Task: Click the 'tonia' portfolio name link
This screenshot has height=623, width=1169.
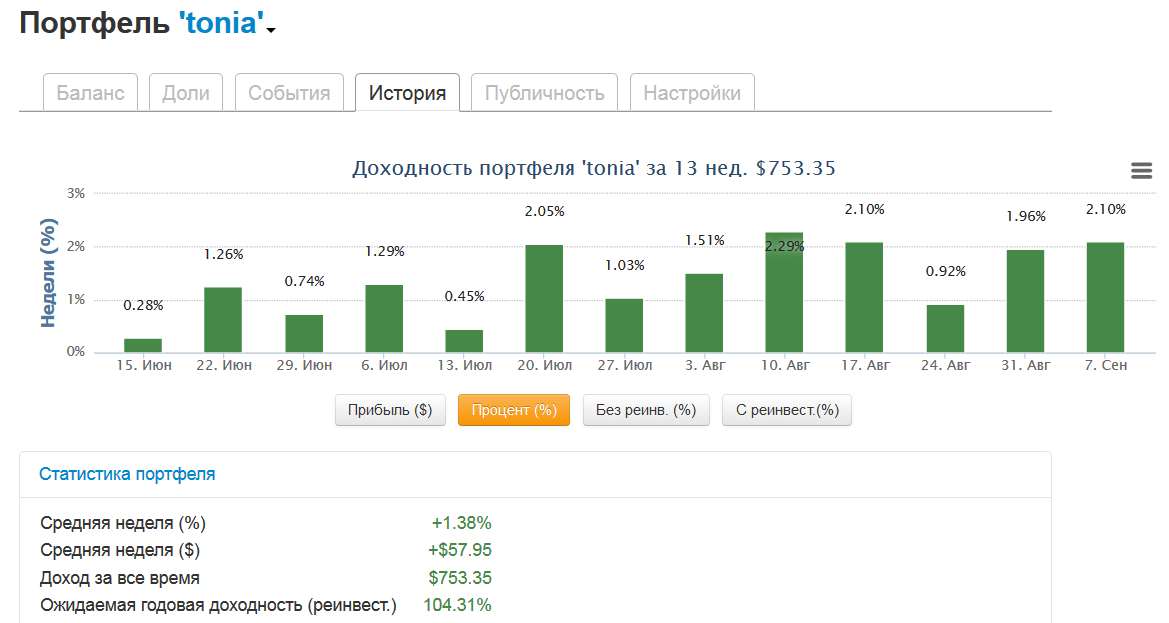Action: pyautogui.click(x=220, y=24)
